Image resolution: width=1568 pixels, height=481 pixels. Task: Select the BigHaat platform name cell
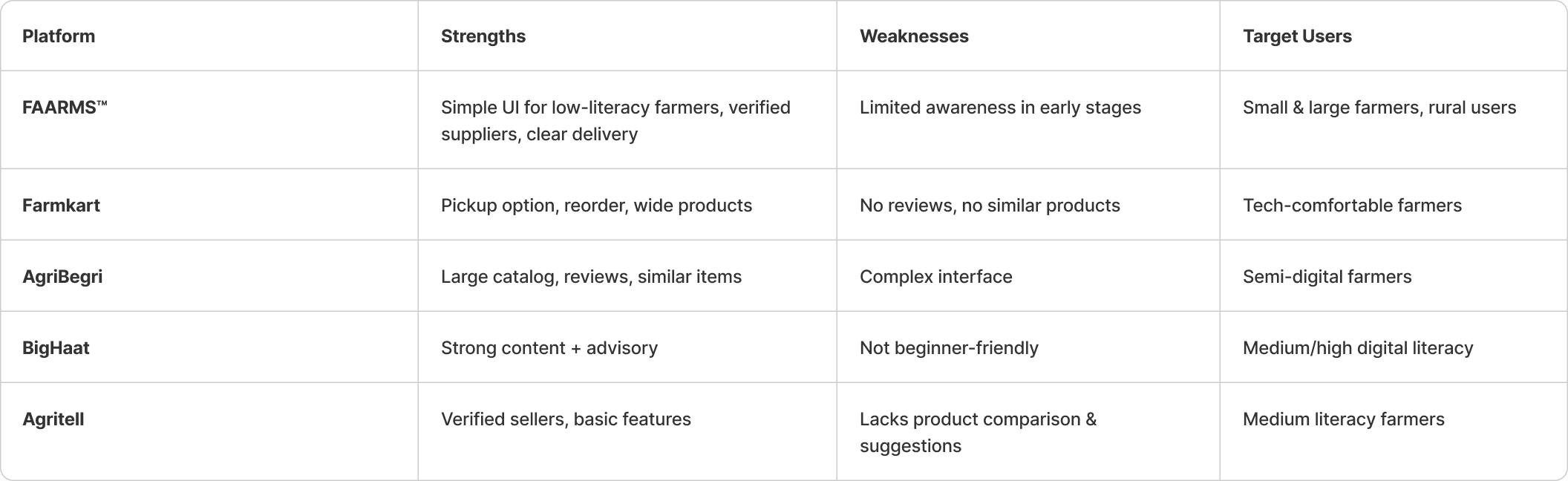56,348
